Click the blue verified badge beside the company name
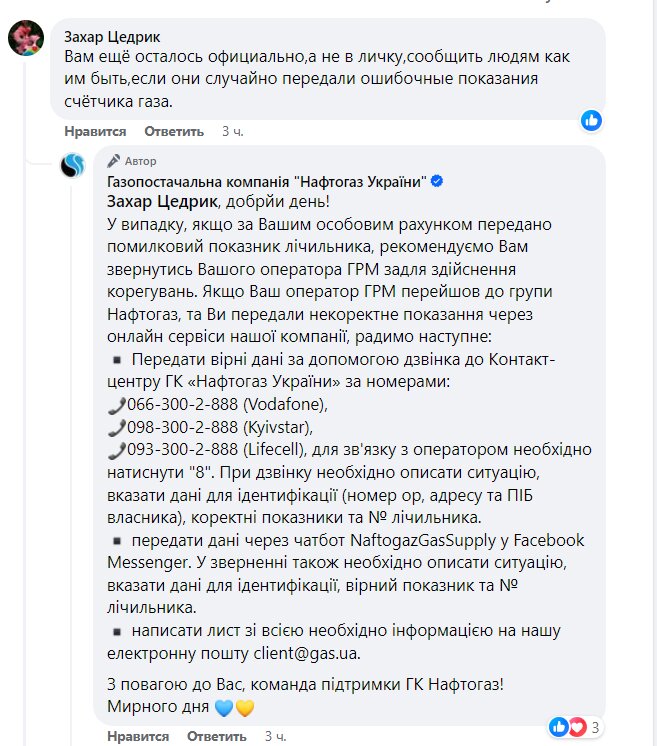The image size is (657, 746). point(437,180)
